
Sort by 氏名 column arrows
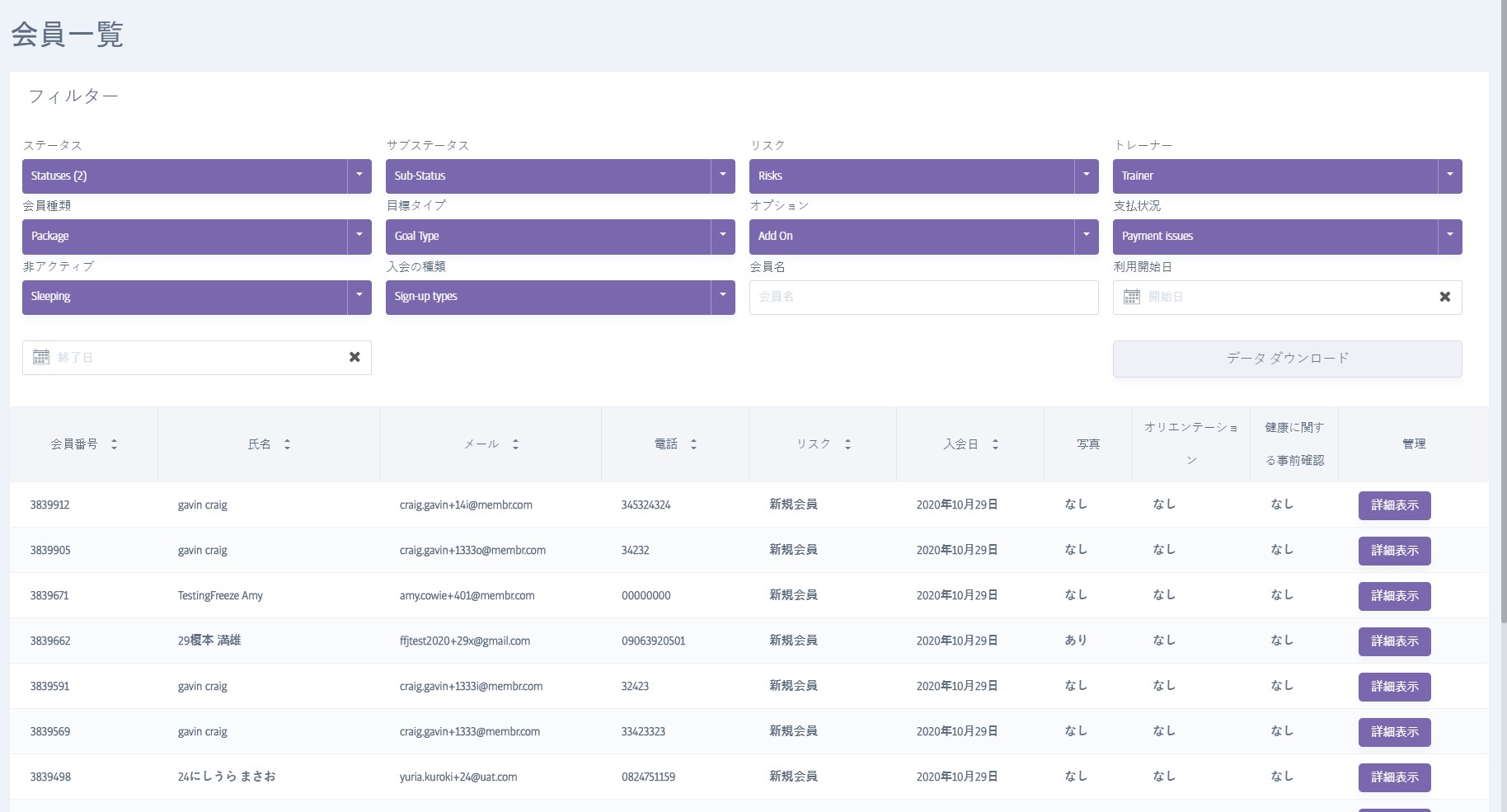287,444
